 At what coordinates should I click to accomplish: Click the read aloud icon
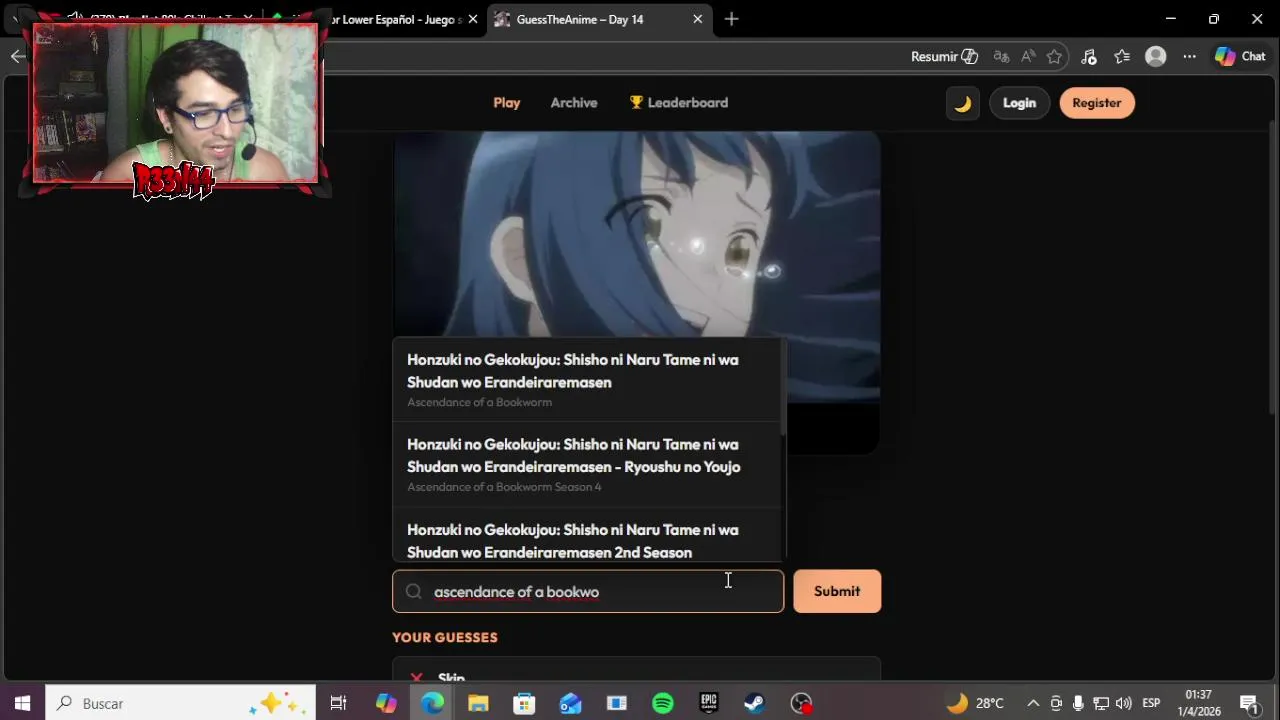tap(1027, 57)
